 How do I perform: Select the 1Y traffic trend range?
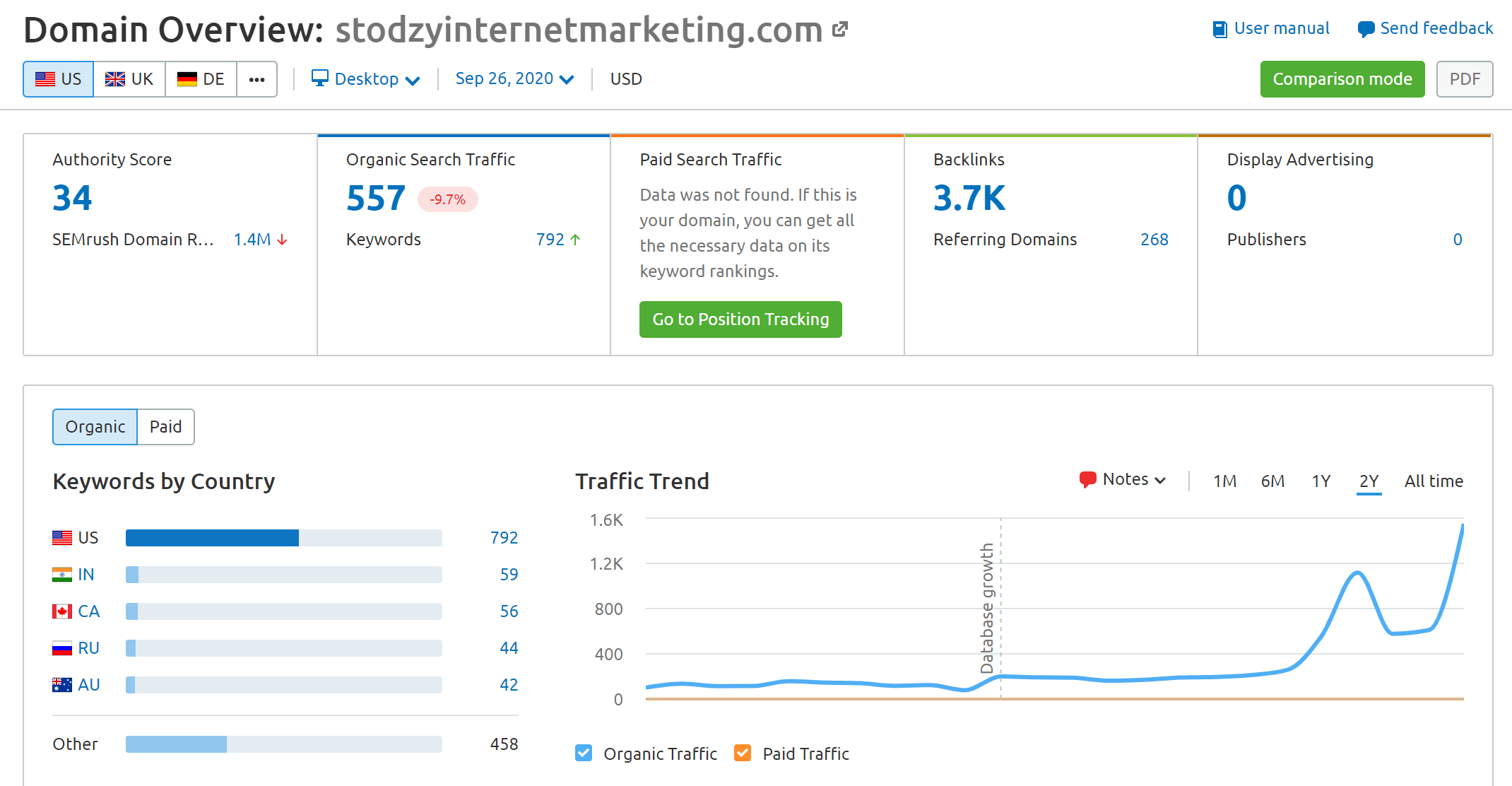tap(1321, 481)
